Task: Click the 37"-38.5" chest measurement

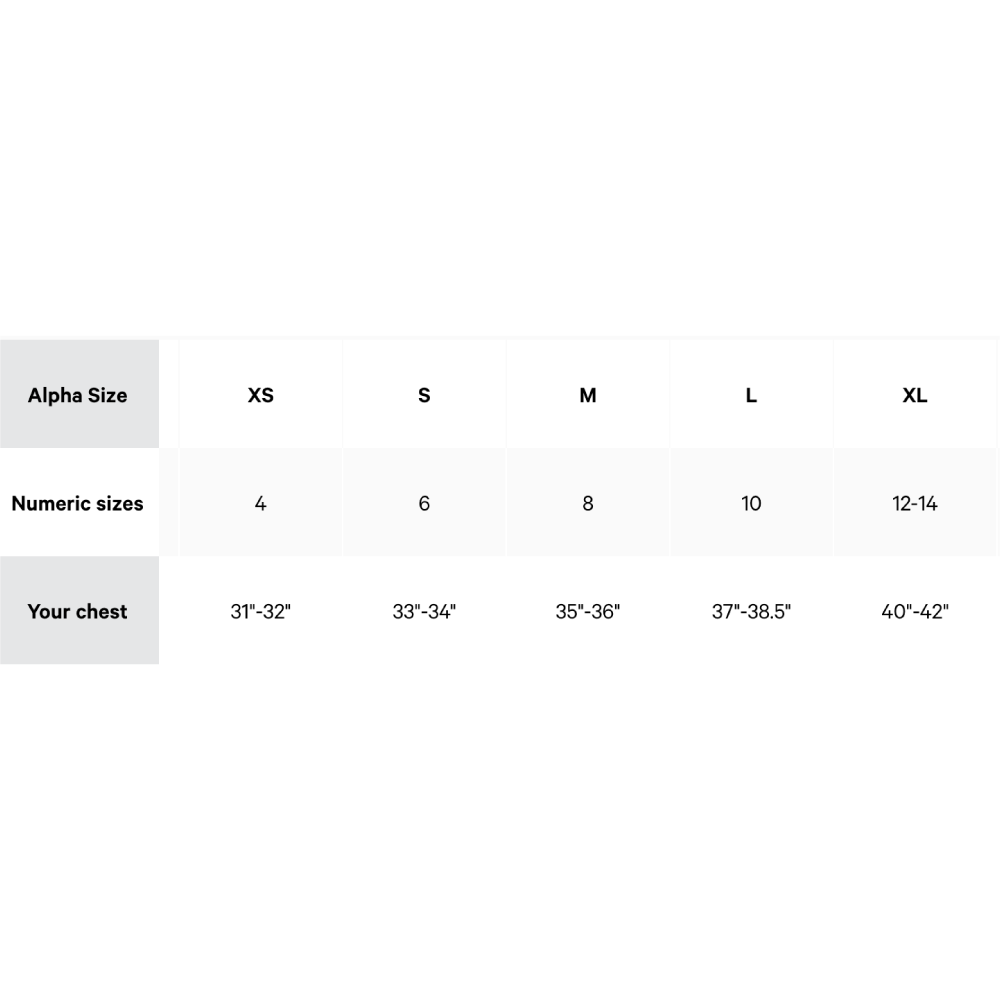Action: (751, 612)
